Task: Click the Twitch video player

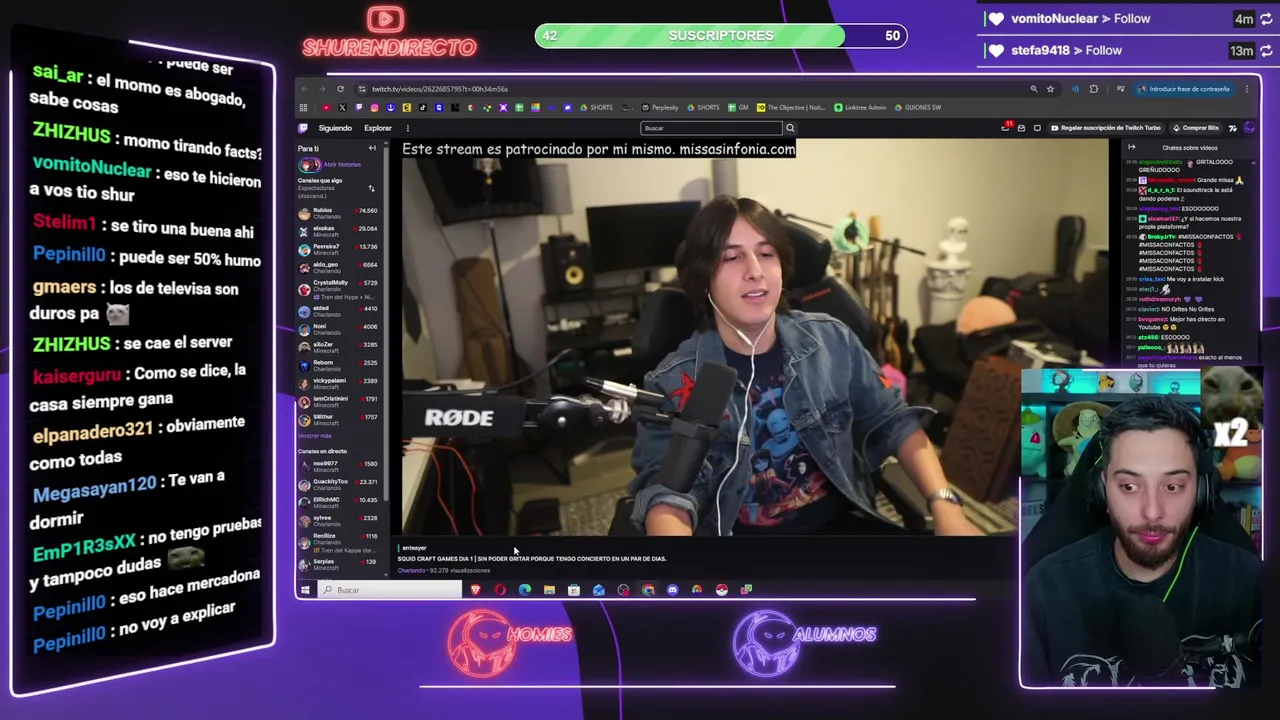Action: (x=755, y=337)
